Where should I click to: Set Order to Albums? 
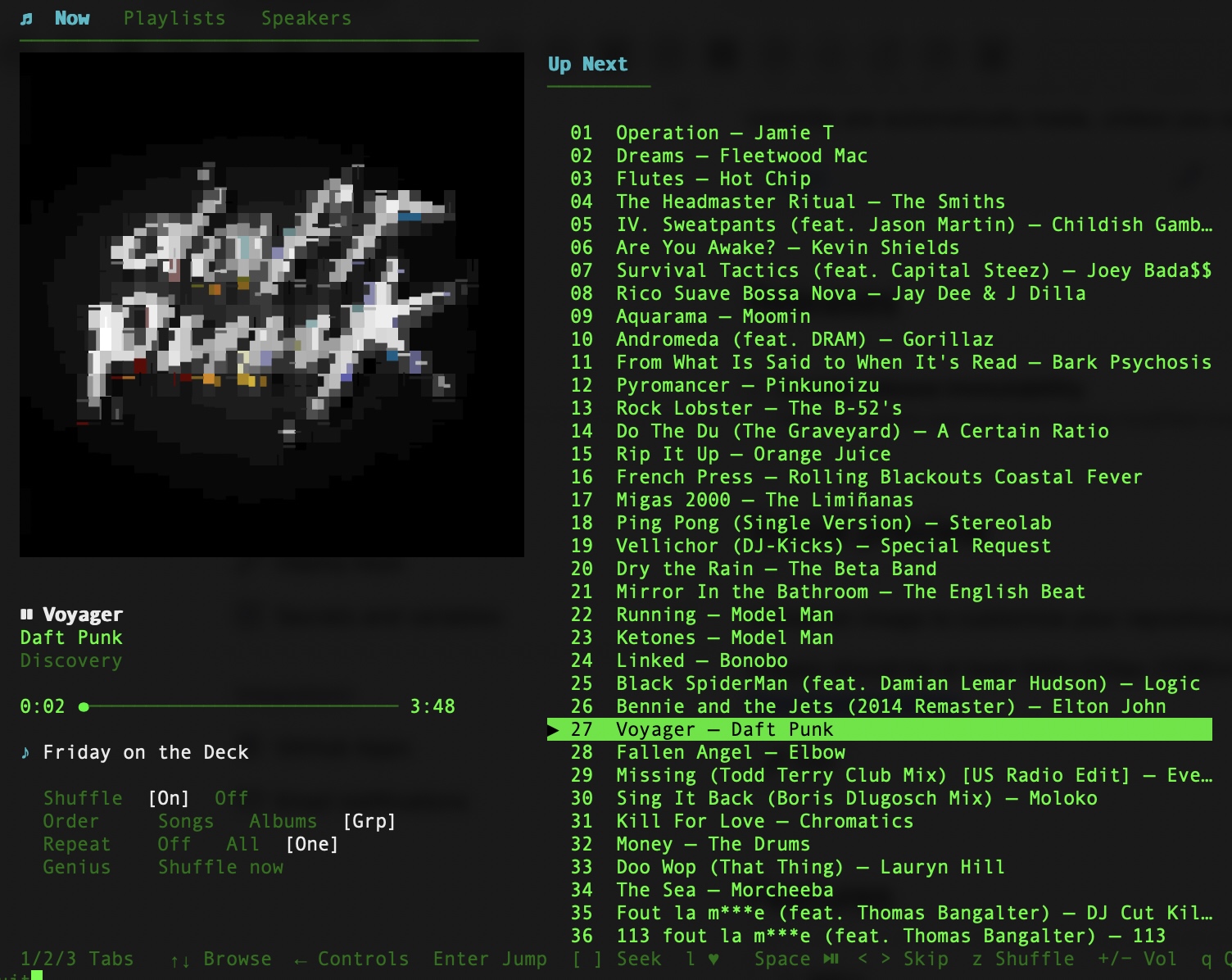283,821
